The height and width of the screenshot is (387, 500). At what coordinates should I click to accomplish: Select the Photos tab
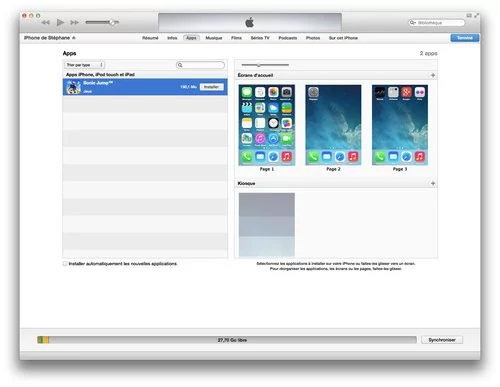(313, 38)
